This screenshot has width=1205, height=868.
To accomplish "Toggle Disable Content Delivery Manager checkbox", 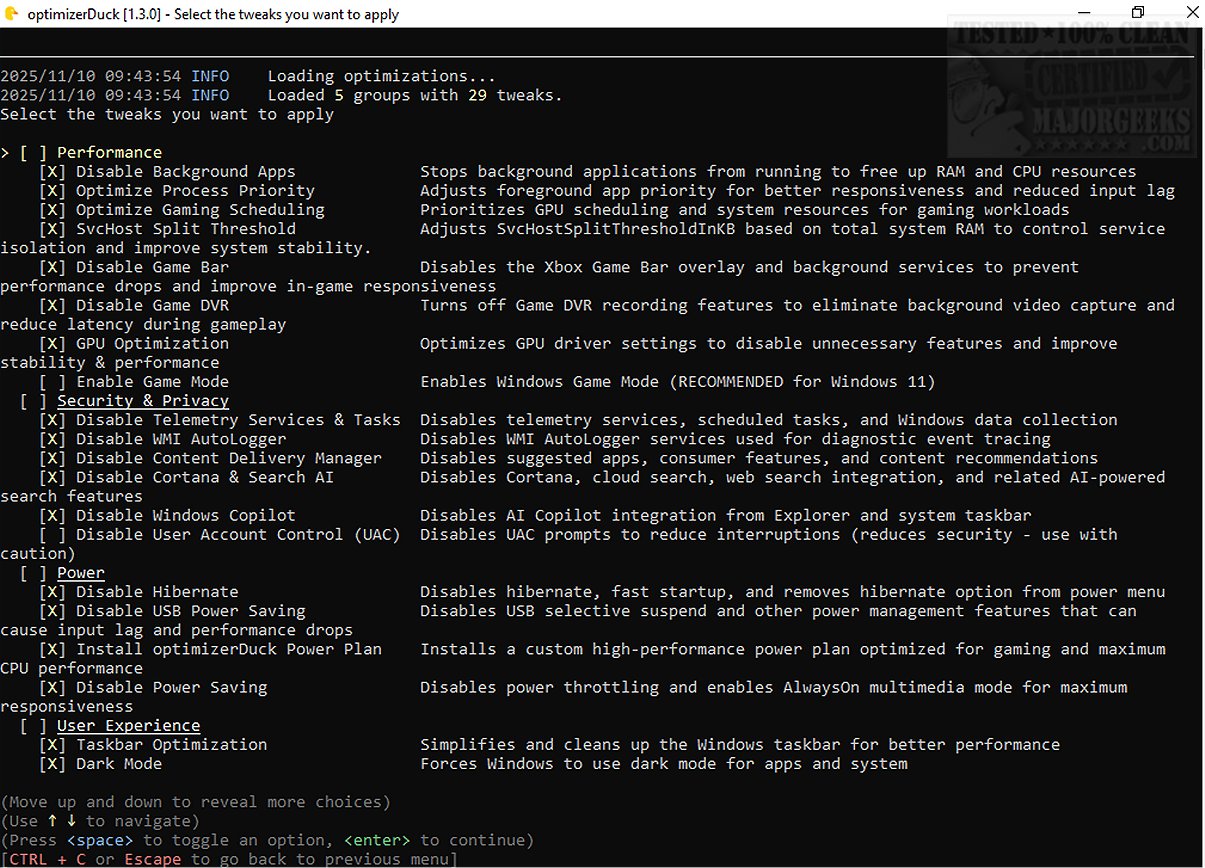I will point(52,458).
